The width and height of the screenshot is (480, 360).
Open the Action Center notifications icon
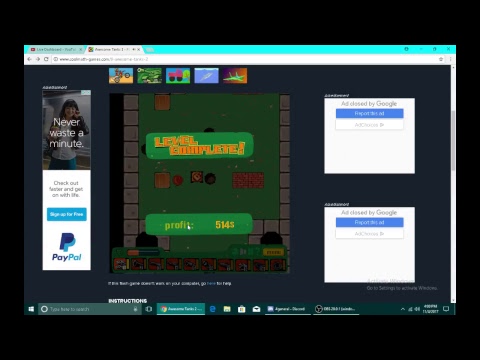pyautogui.click(x=446, y=309)
